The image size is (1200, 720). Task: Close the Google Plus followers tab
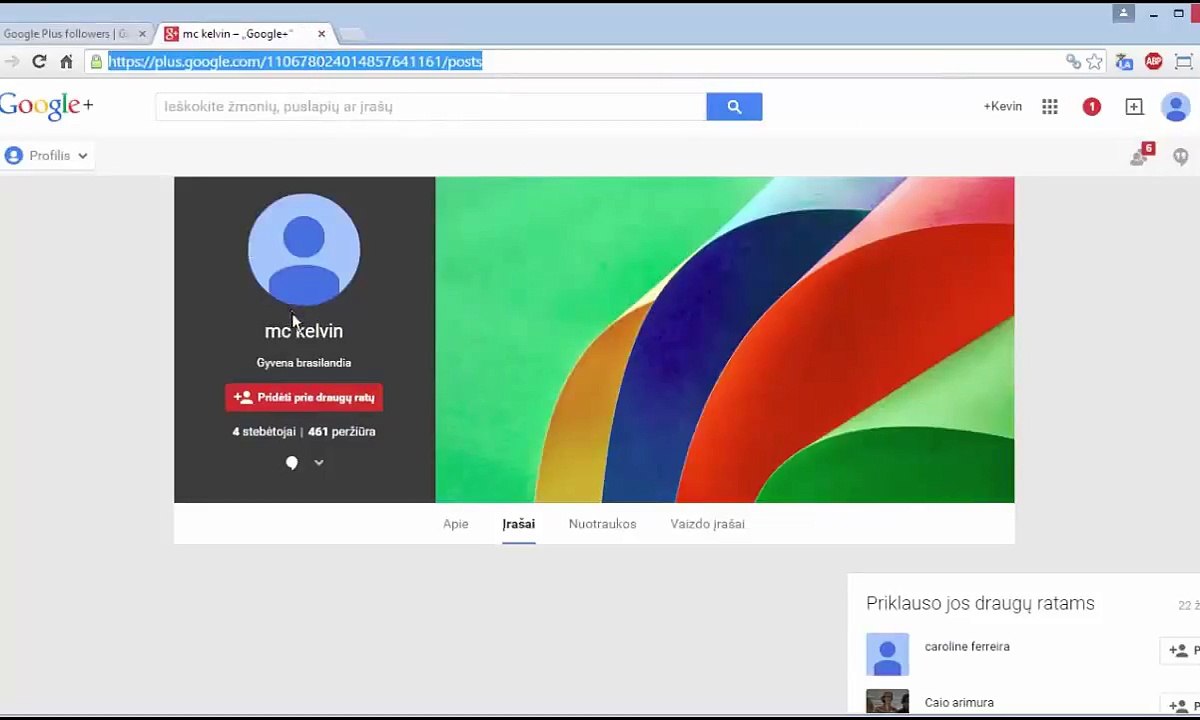(x=142, y=34)
